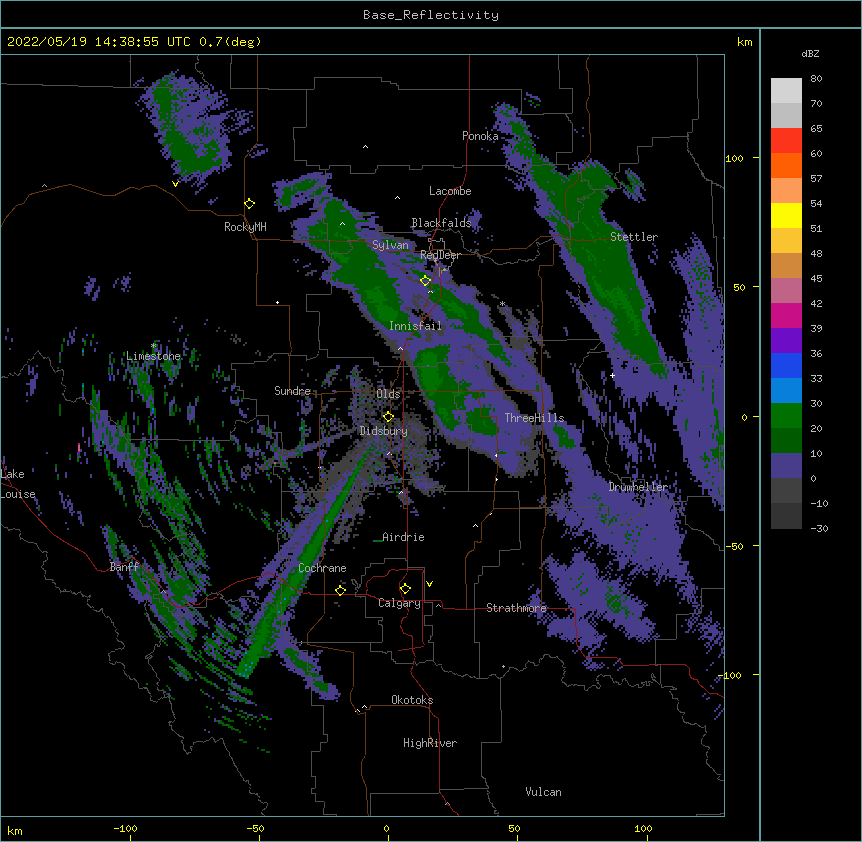Click the Didsbury city label
The width and height of the screenshot is (862, 842).
384,431
